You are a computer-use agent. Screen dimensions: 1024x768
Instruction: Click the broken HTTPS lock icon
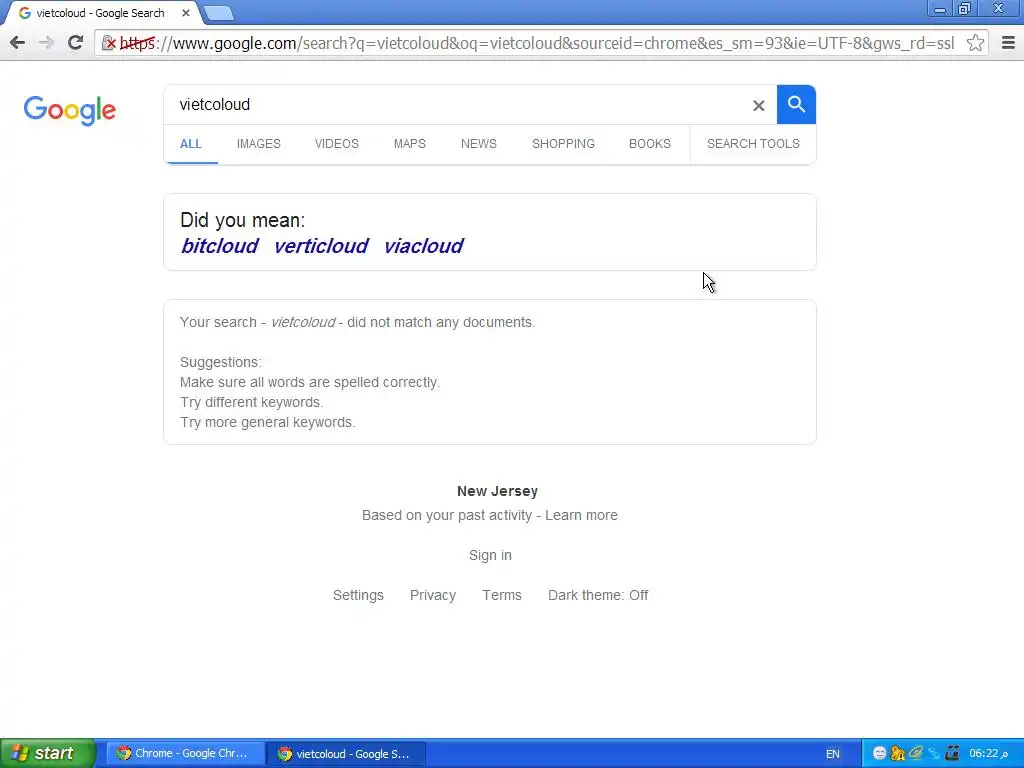108,43
